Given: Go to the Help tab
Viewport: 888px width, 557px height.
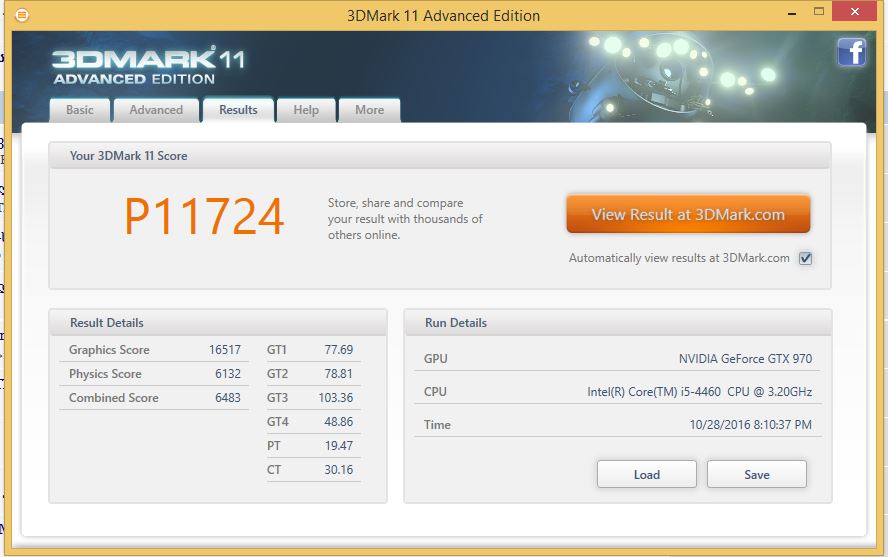Looking at the screenshot, I should point(306,110).
